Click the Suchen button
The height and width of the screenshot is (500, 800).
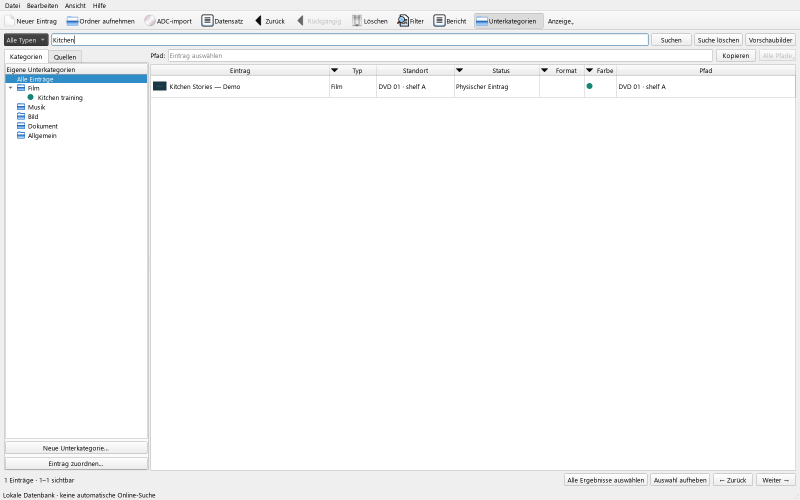point(671,40)
